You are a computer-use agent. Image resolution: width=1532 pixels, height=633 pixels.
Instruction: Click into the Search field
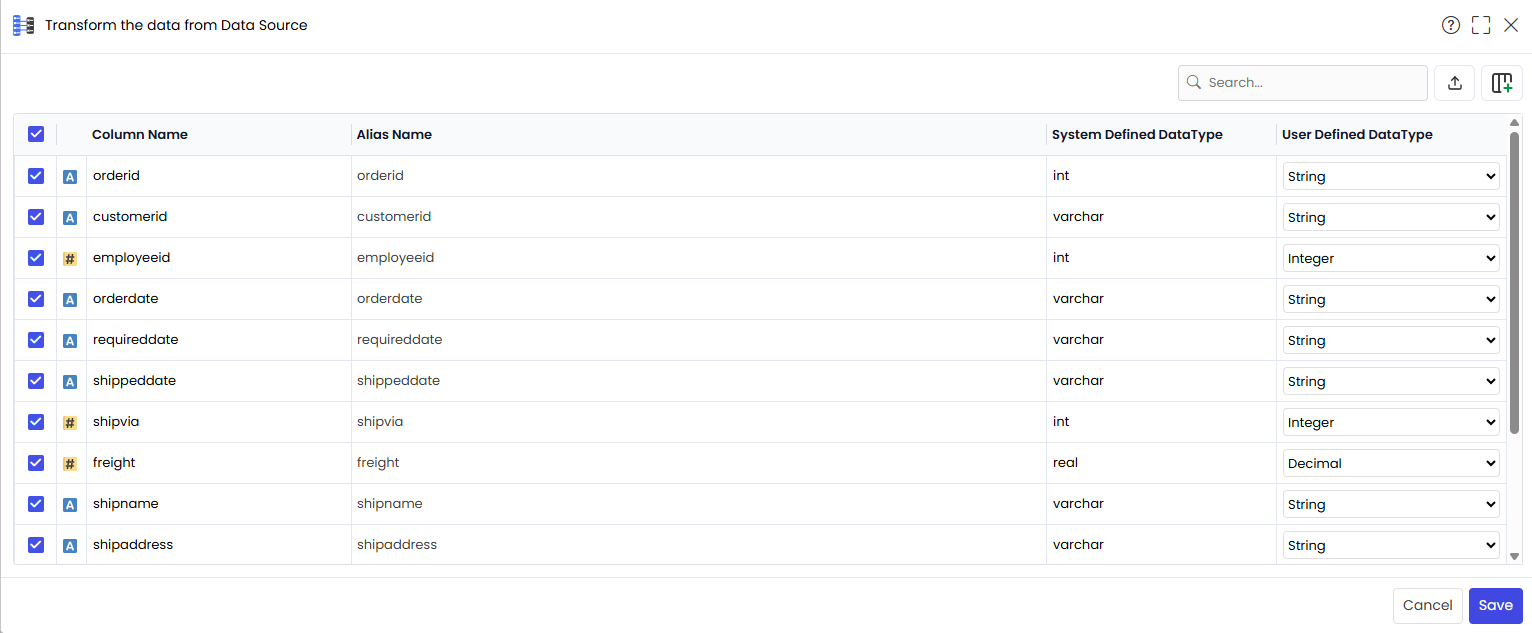1303,83
